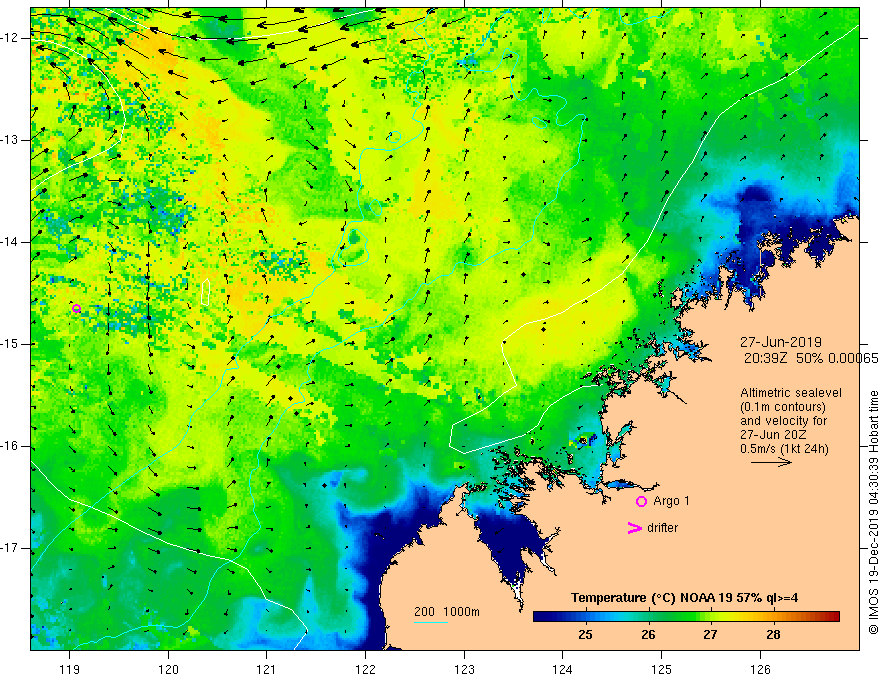Click the small white contour polygon near 120.4E
Screen dimensions: 880x680
tap(205, 292)
